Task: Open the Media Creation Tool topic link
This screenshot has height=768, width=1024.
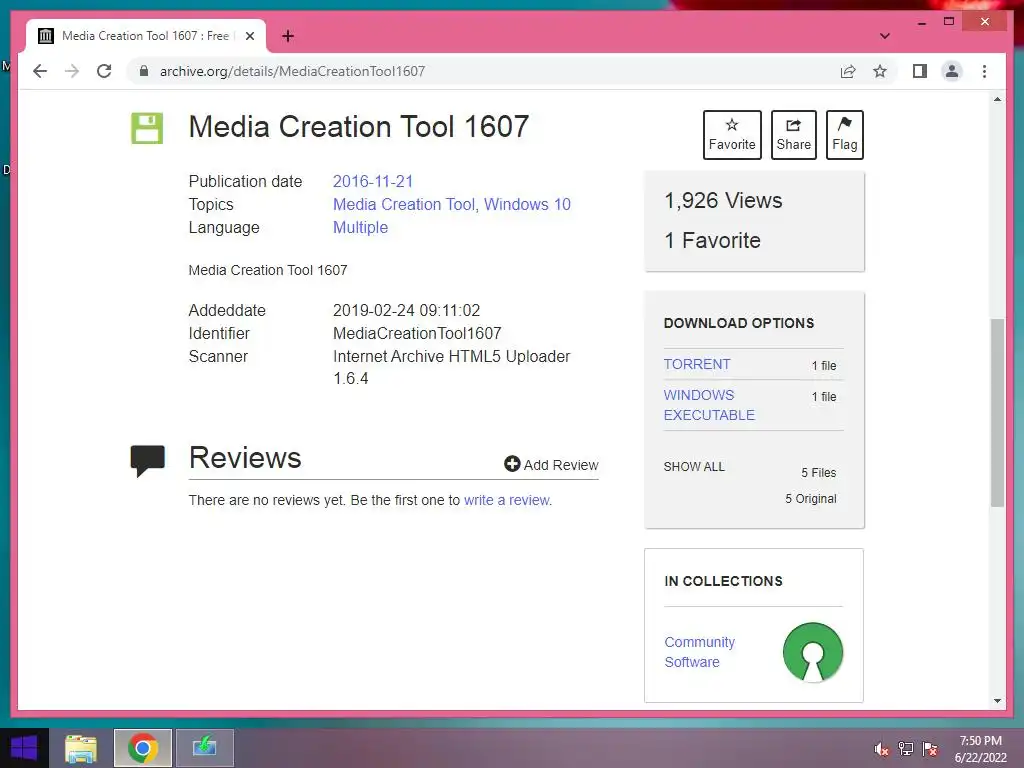Action: (x=404, y=204)
